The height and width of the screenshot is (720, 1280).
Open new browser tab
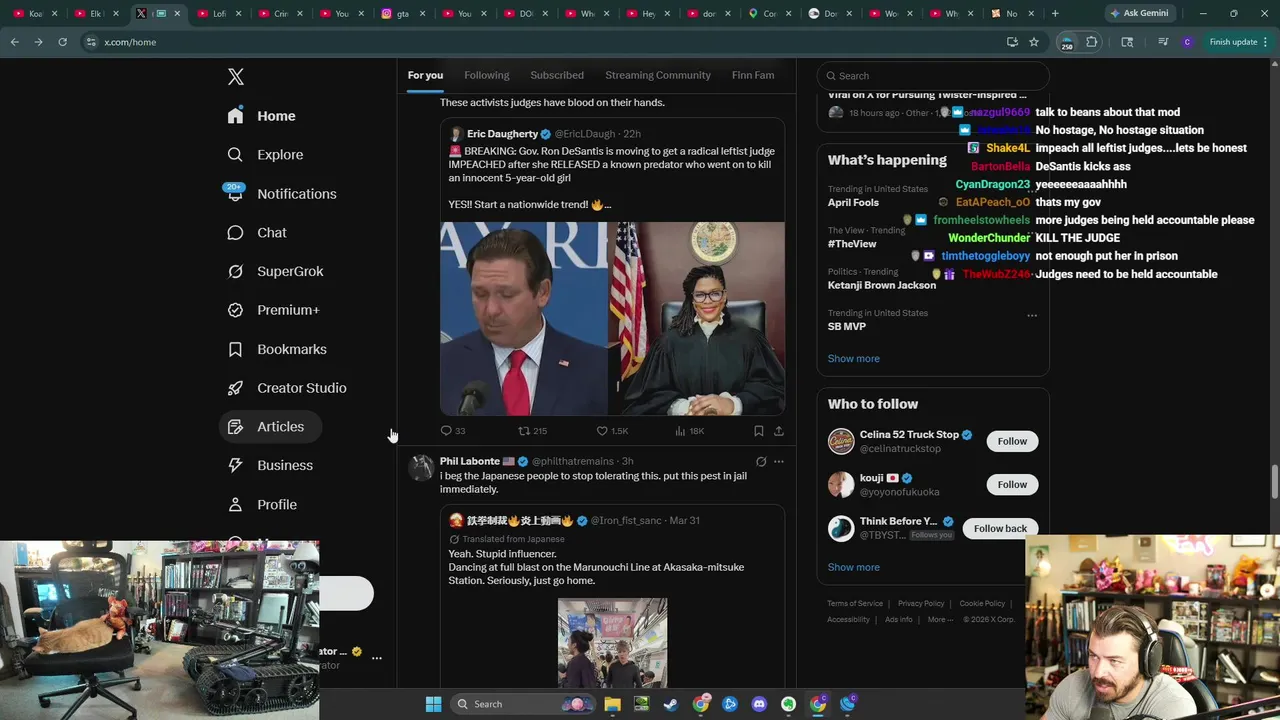[1055, 13]
